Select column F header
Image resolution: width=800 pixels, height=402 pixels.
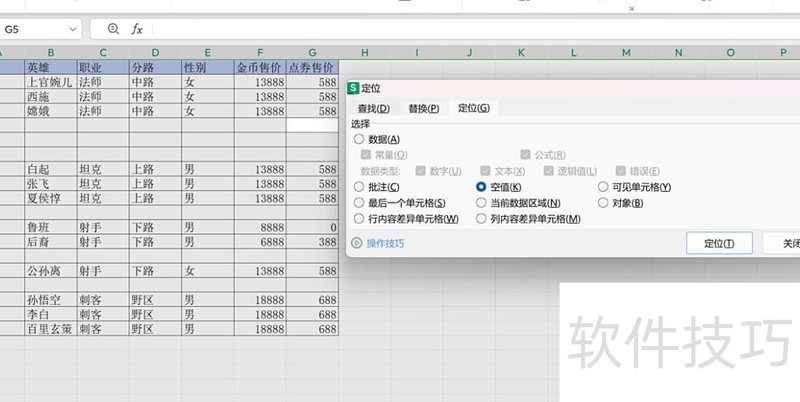(260, 52)
